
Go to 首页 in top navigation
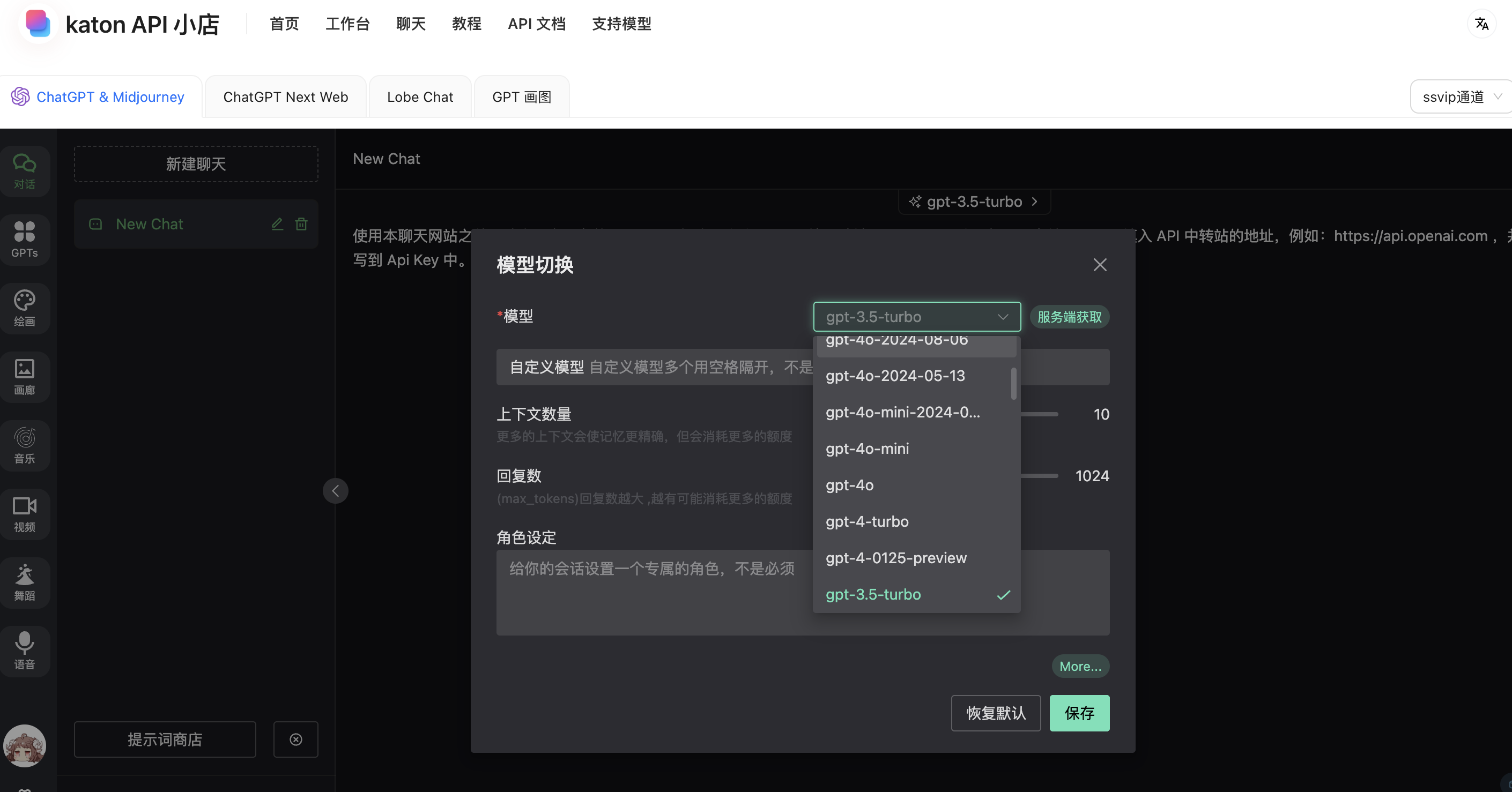pyautogui.click(x=284, y=24)
